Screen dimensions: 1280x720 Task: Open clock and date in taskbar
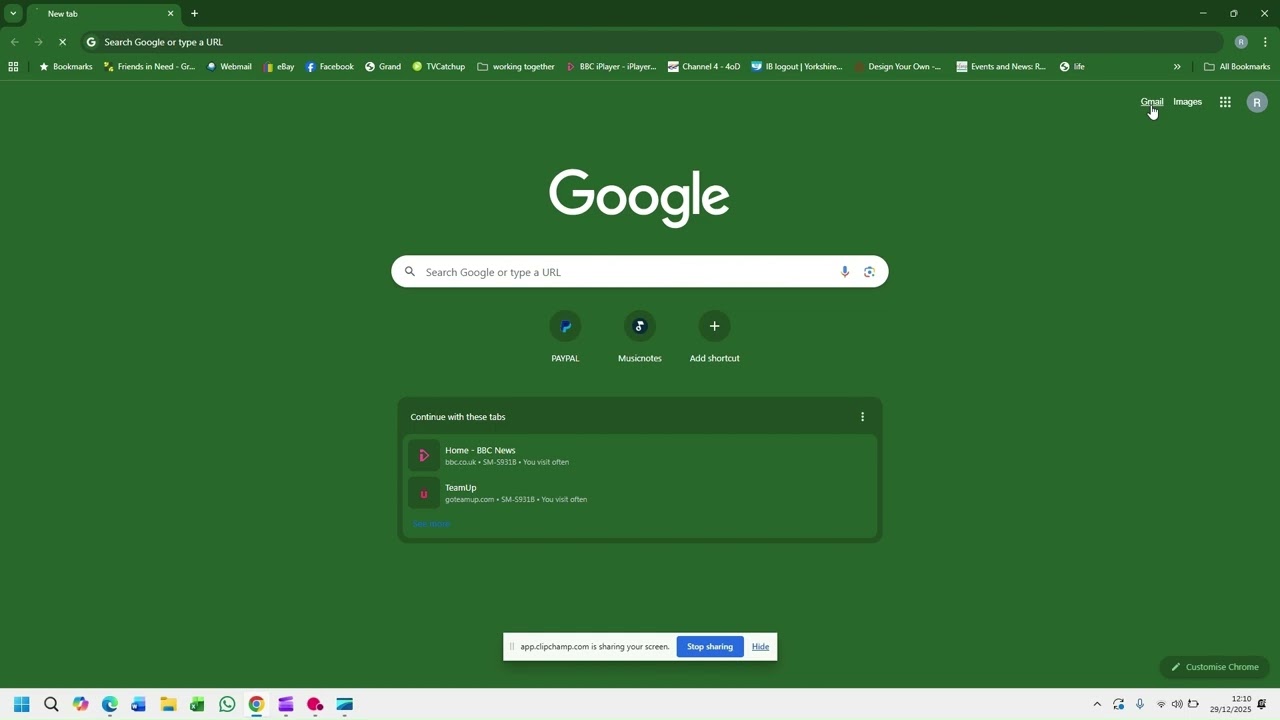[1230, 705]
